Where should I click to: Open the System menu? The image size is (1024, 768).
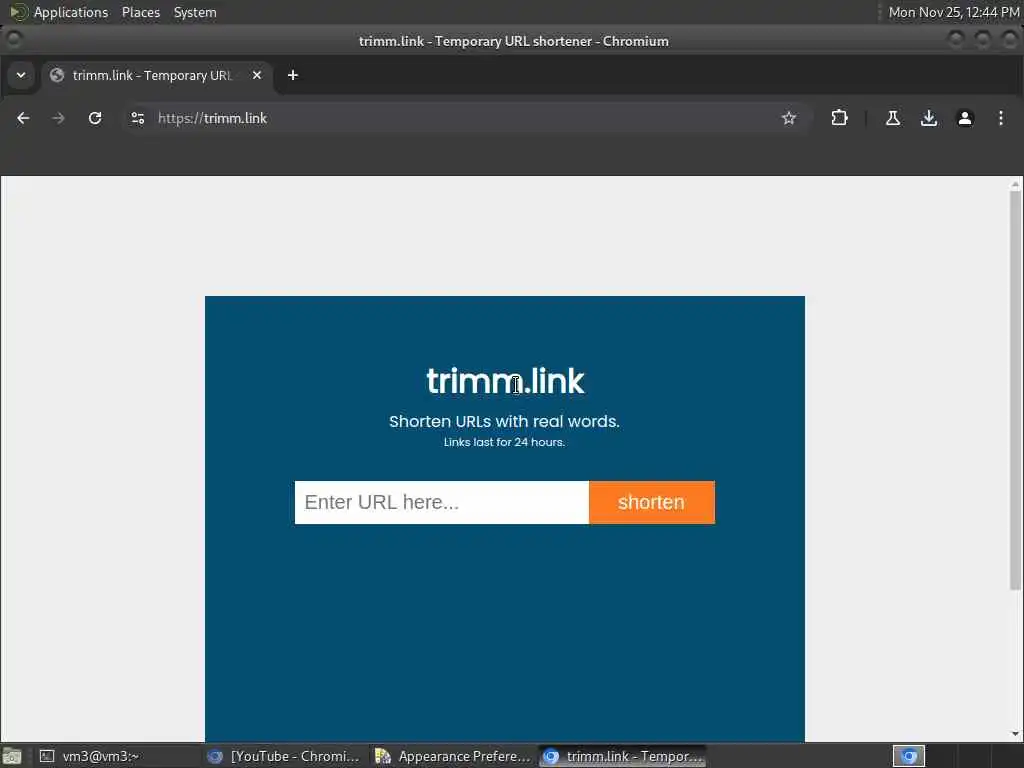click(195, 12)
